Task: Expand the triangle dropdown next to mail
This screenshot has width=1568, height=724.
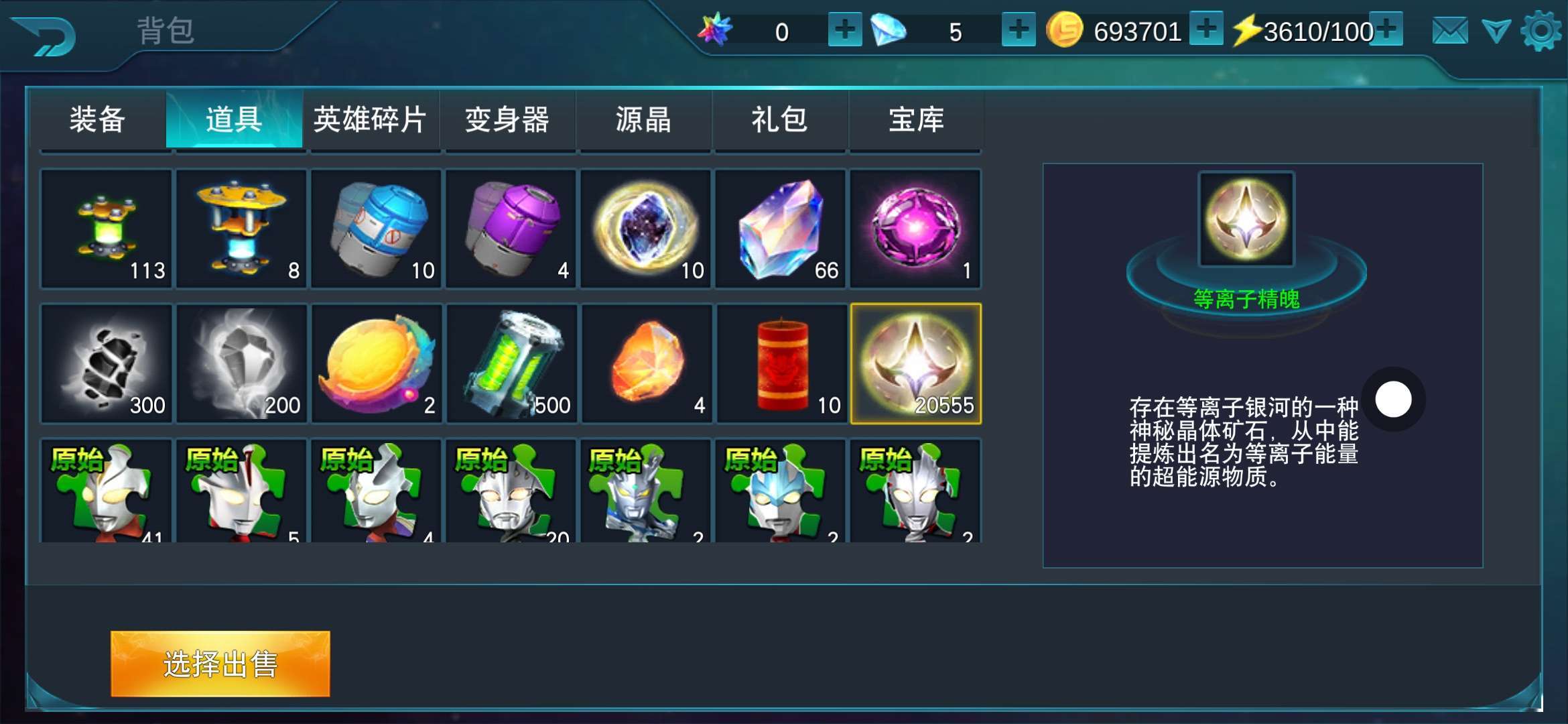Action: tap(1496, 31)
